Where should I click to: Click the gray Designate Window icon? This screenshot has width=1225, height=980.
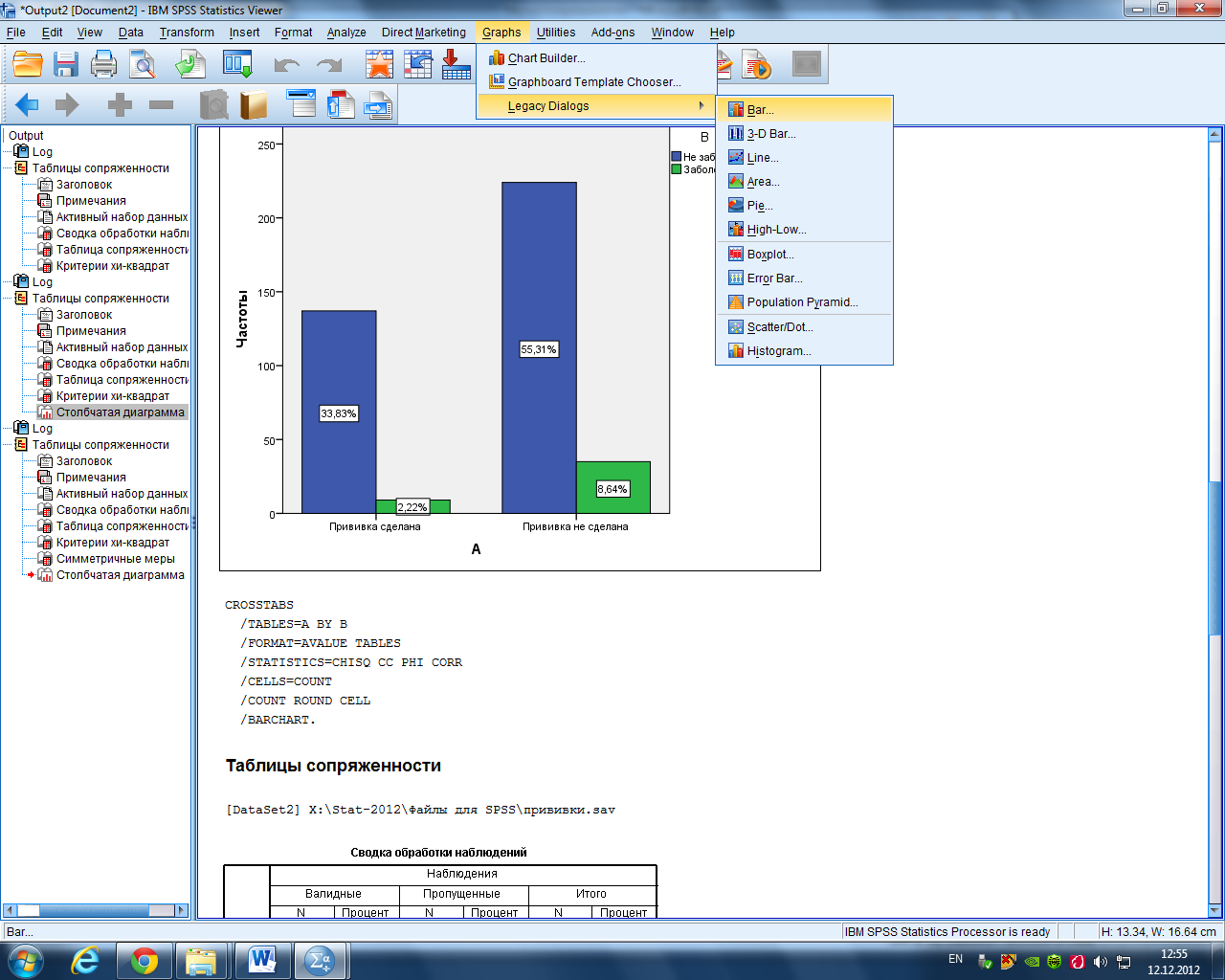pyautogui.click(x=807, y=64)
